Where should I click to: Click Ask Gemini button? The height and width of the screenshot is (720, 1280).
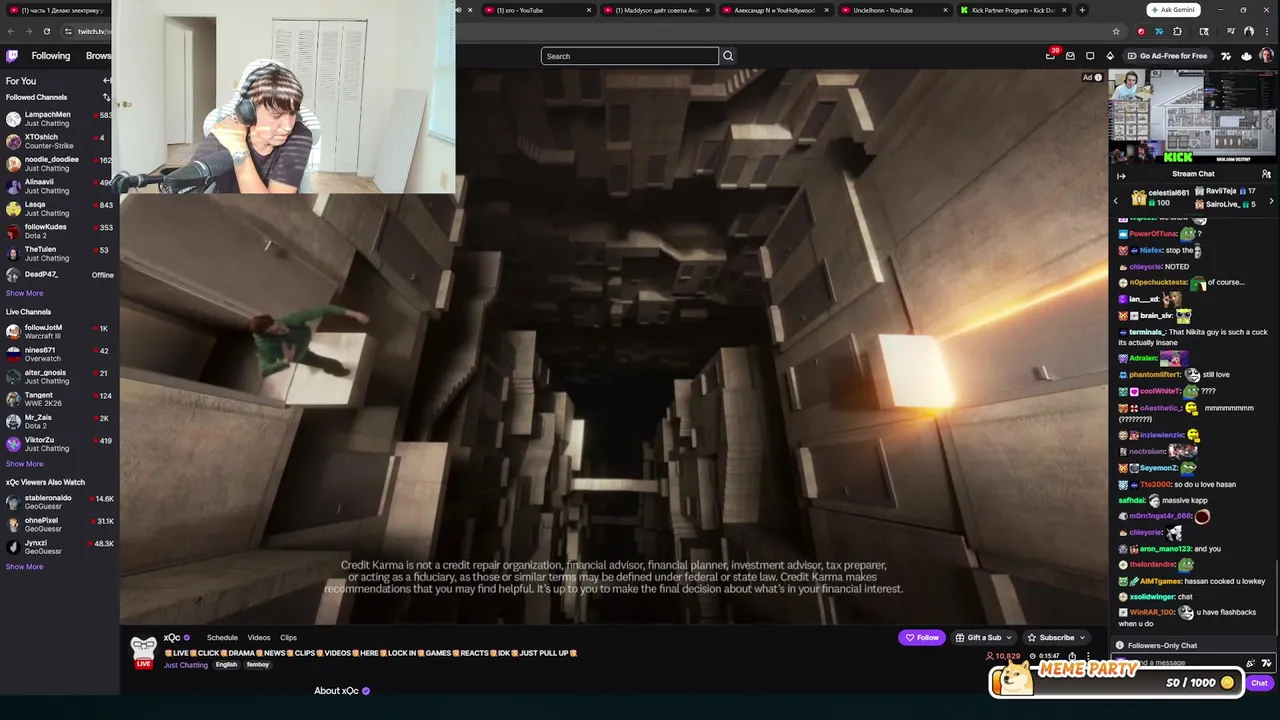coord(1173,10)
